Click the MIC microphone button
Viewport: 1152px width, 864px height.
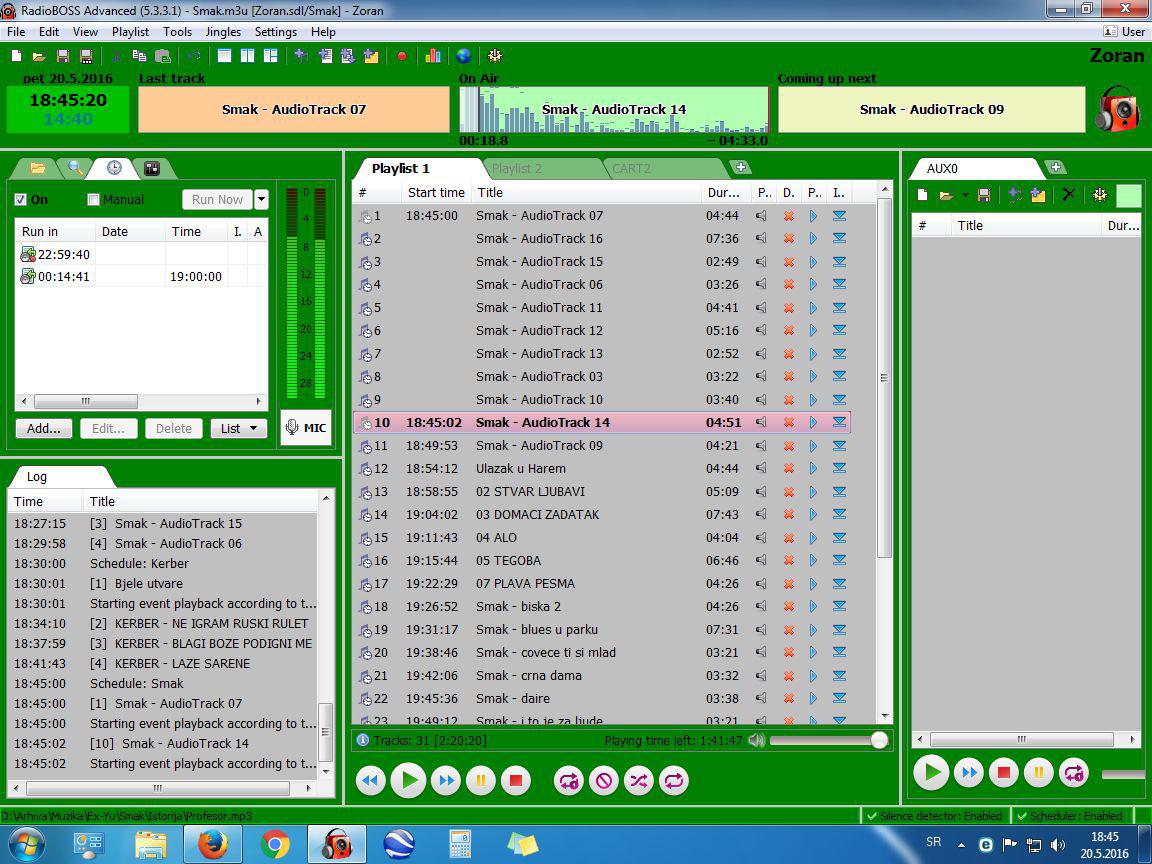click(306, 428)
